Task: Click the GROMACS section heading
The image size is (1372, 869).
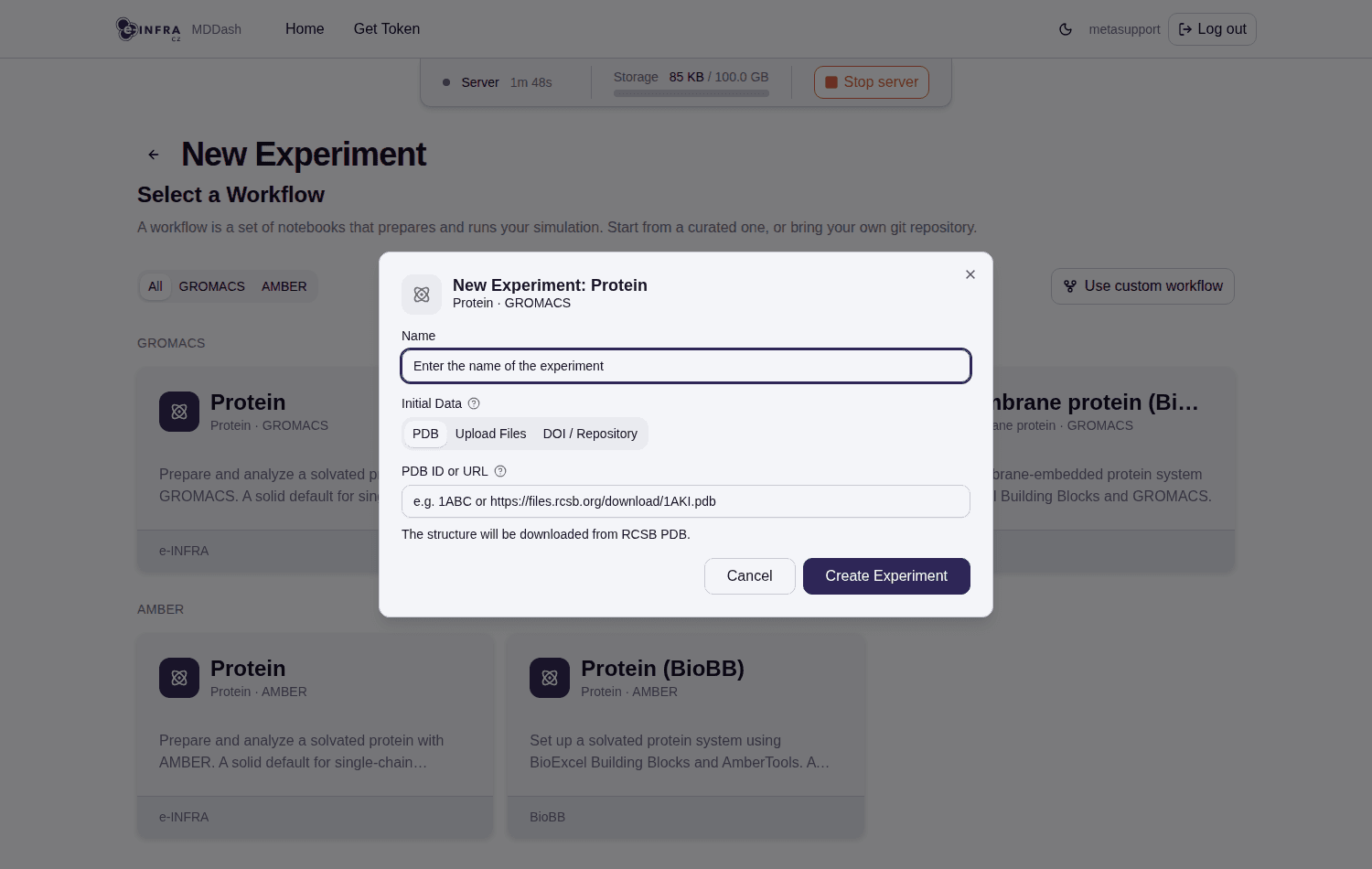Action: tap(171, 343)
